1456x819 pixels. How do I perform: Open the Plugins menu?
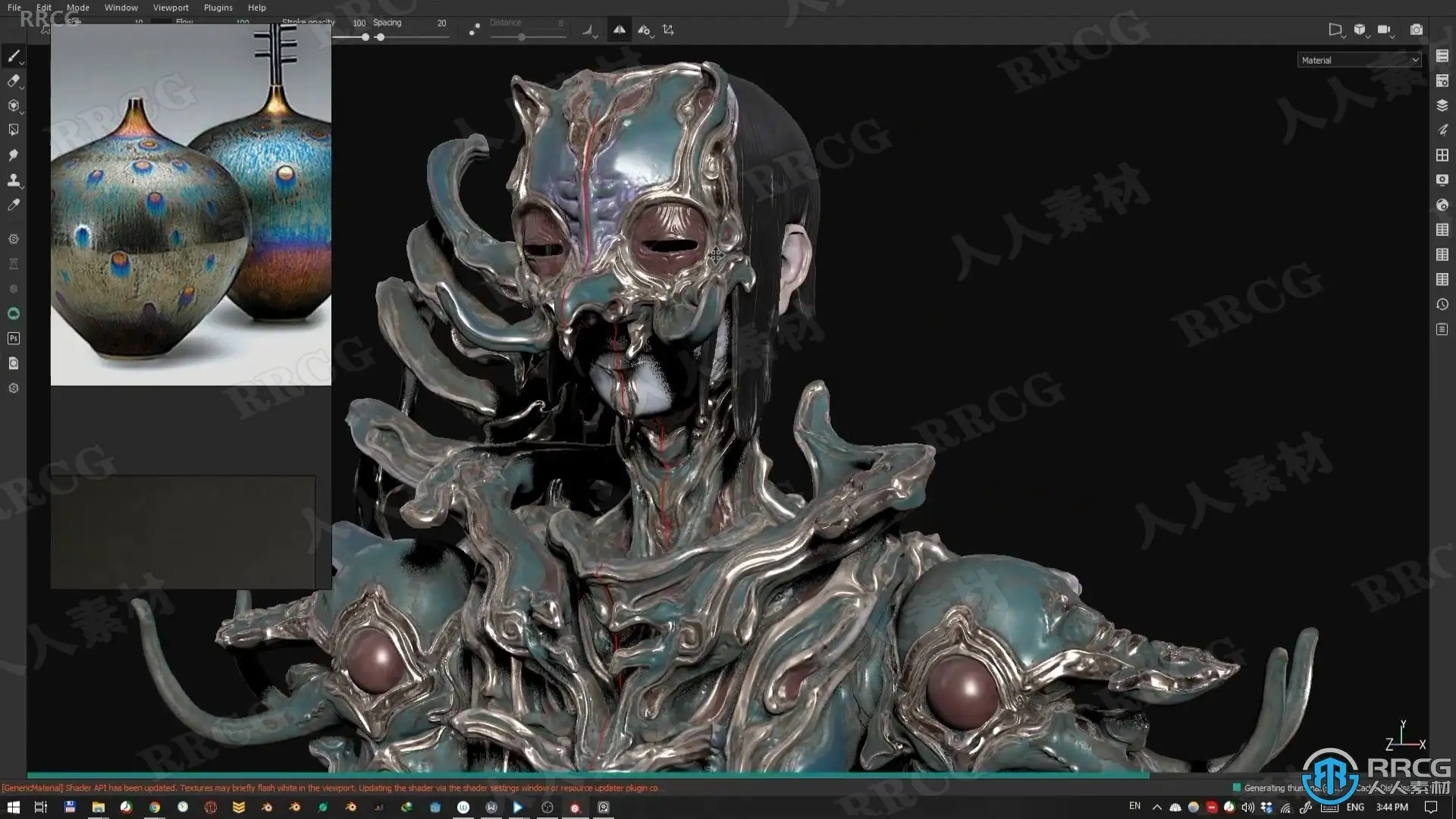coord(218,8)
